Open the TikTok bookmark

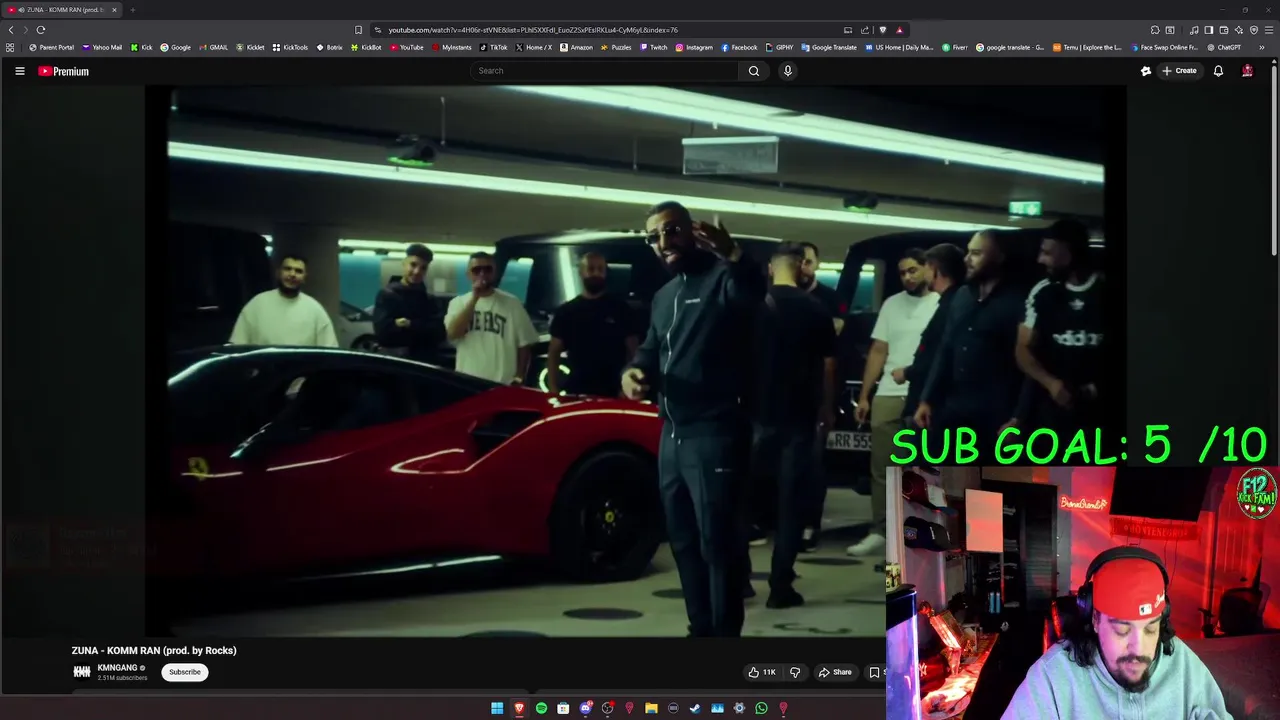[494, 47]
